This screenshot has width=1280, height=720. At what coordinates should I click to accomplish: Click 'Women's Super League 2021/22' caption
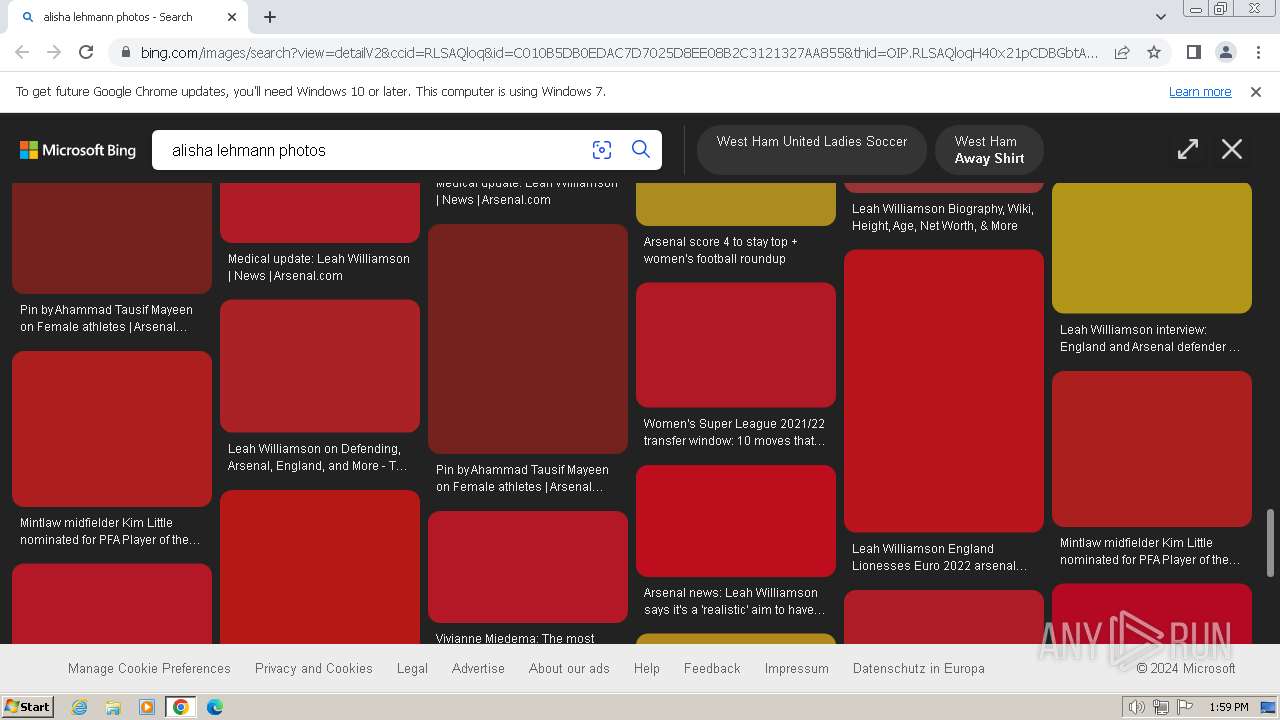coord(735,432)
